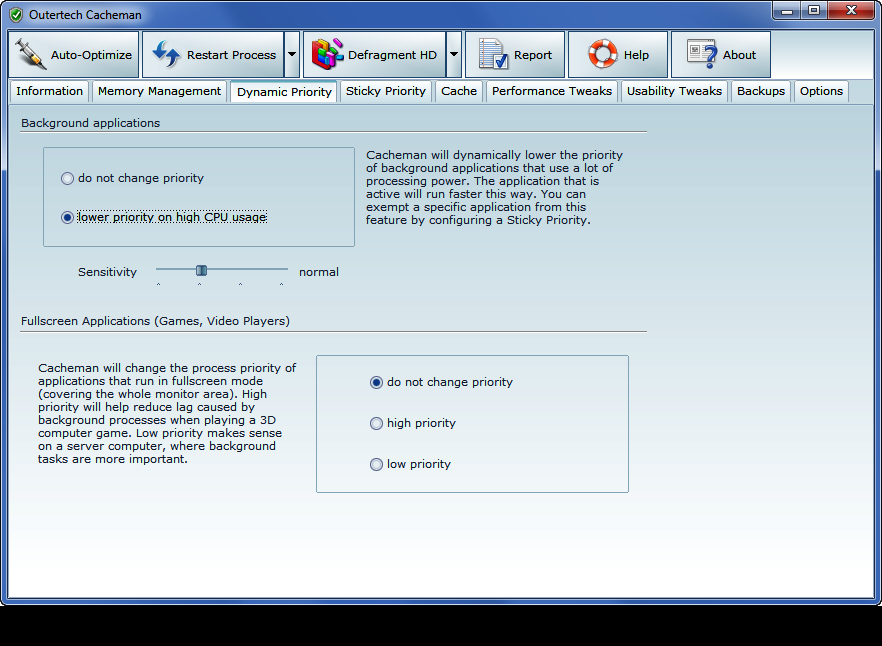Click the Cacheman shield icon in title bar
Image resolution: width=882 pixels, height=646 pixels.
tap(16, 15)
